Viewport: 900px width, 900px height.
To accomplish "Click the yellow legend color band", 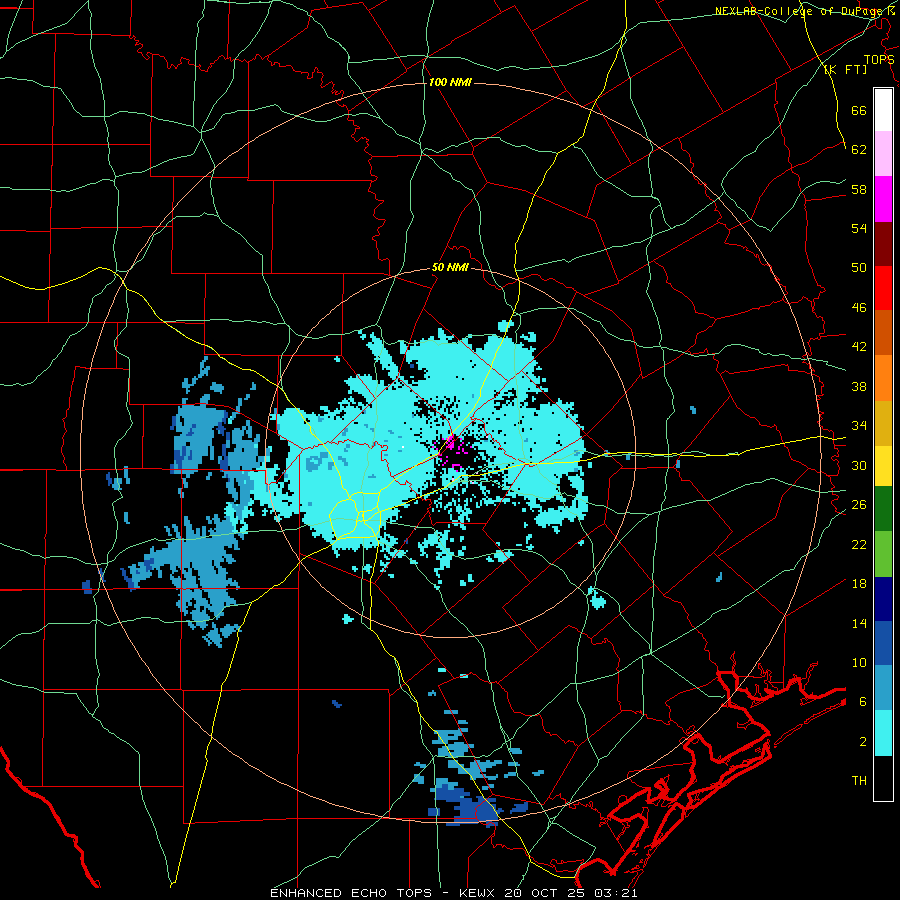I will [883, 466].
